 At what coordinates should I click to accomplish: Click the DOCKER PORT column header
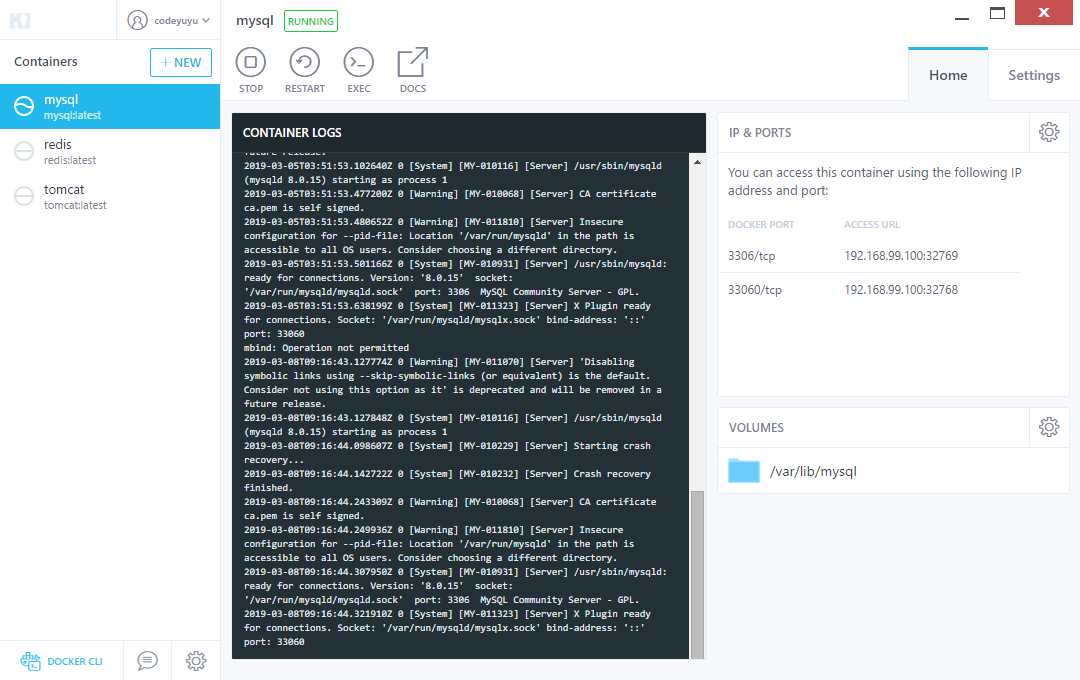coord(761,225)
